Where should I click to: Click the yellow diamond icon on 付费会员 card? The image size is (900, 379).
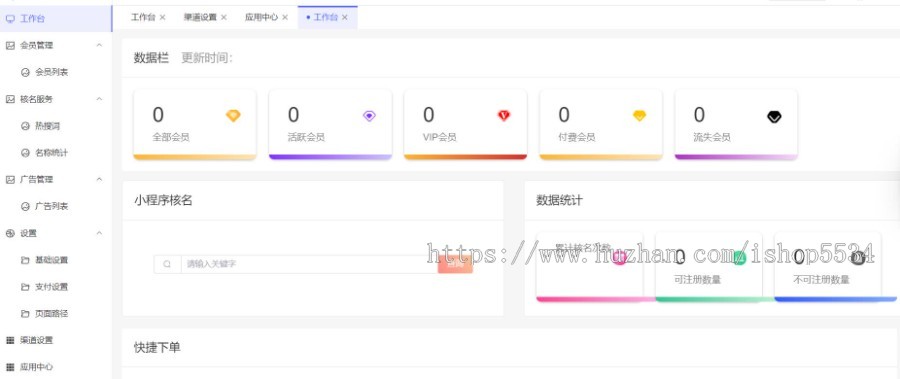[639, 116]
